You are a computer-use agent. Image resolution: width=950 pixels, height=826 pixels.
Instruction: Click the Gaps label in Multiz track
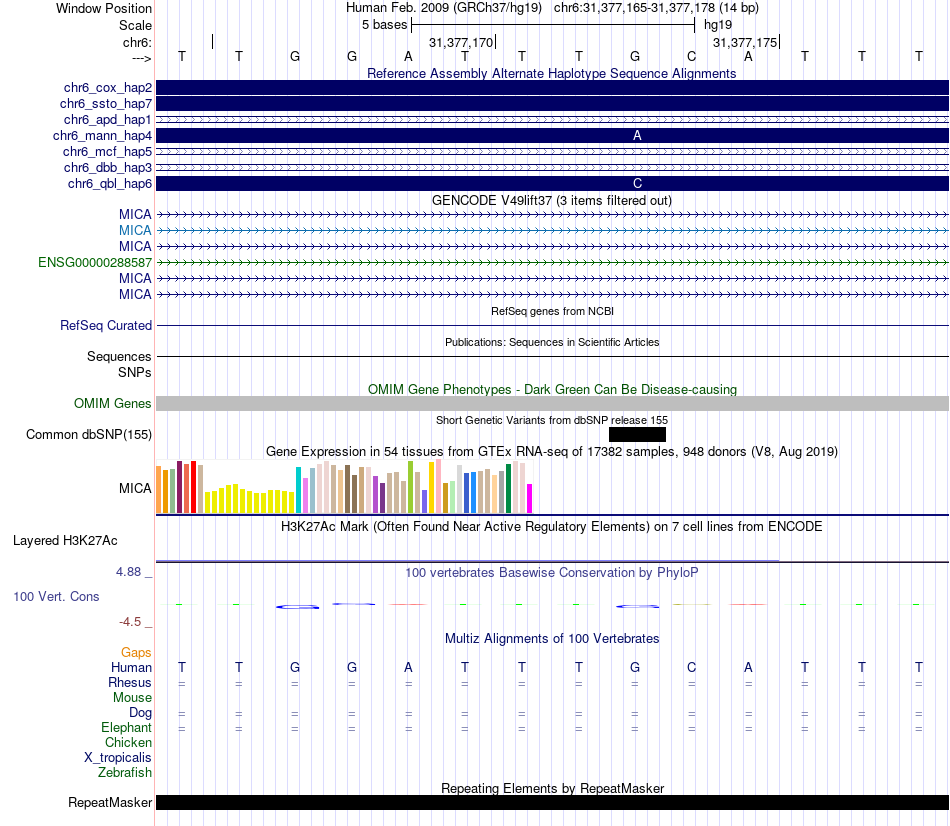pos(136,653)
